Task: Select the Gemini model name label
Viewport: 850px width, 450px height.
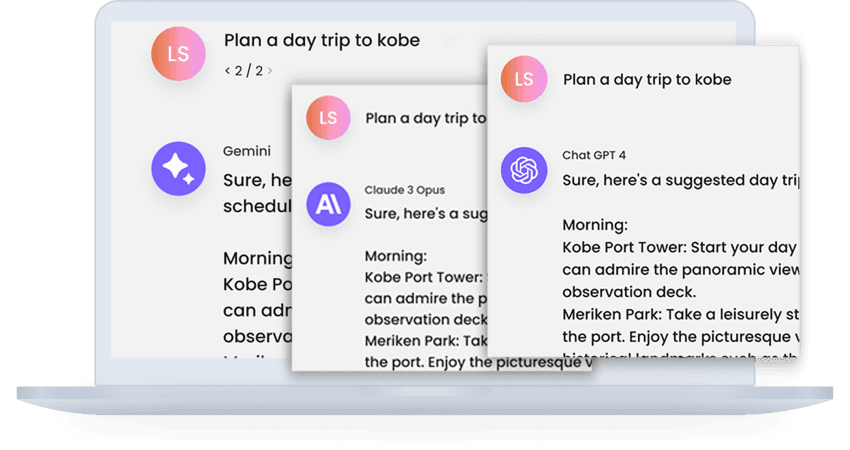Action: [x=246, y=151]
